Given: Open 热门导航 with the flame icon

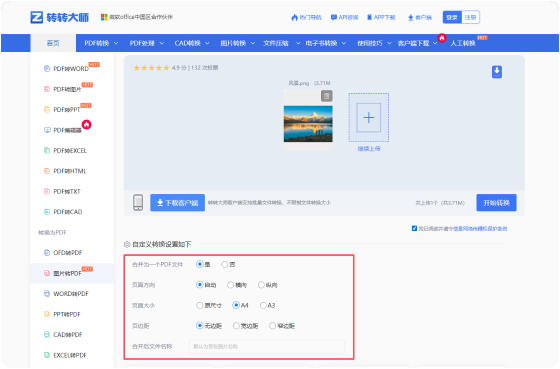Looking at the screenshot, I should tap(306, 17).
